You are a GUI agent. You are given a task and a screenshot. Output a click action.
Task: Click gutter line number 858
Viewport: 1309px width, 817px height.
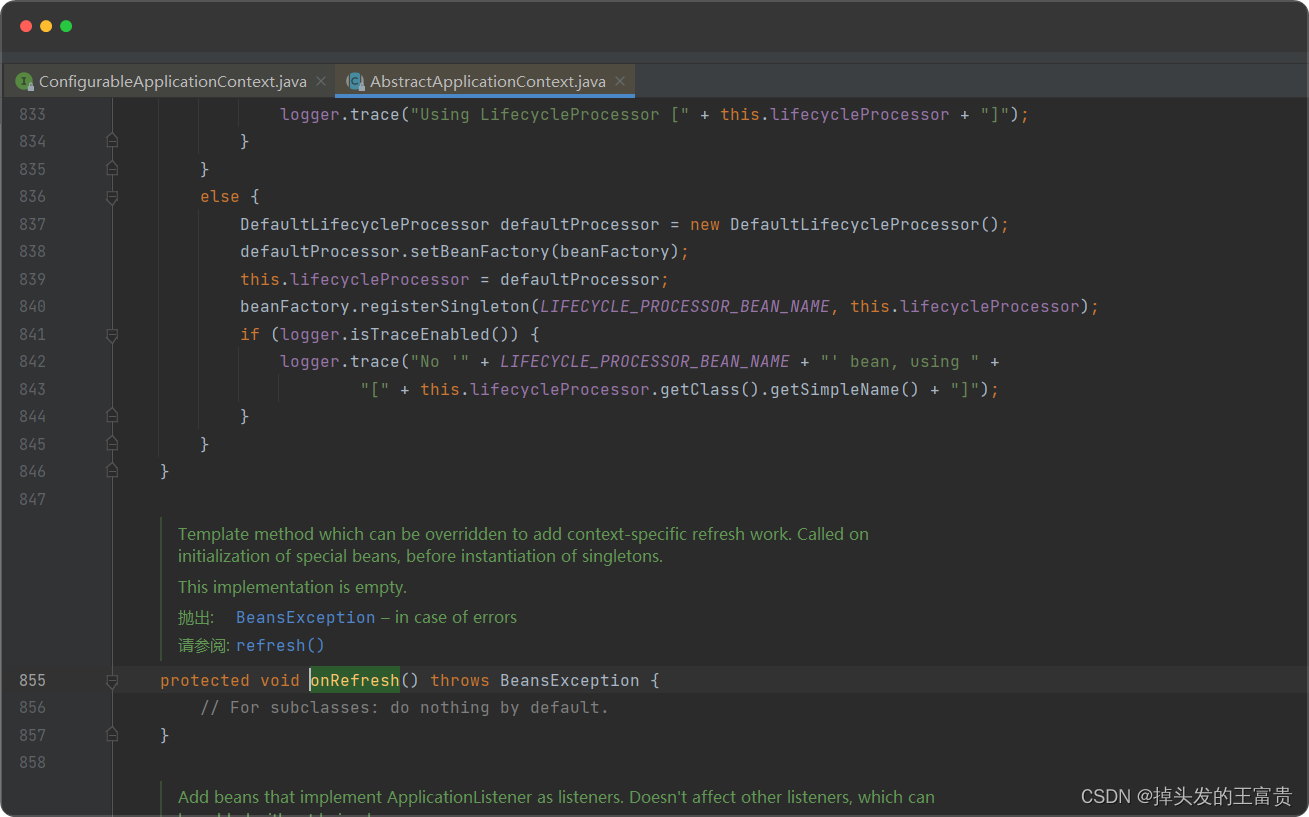(x=32, y=762)
